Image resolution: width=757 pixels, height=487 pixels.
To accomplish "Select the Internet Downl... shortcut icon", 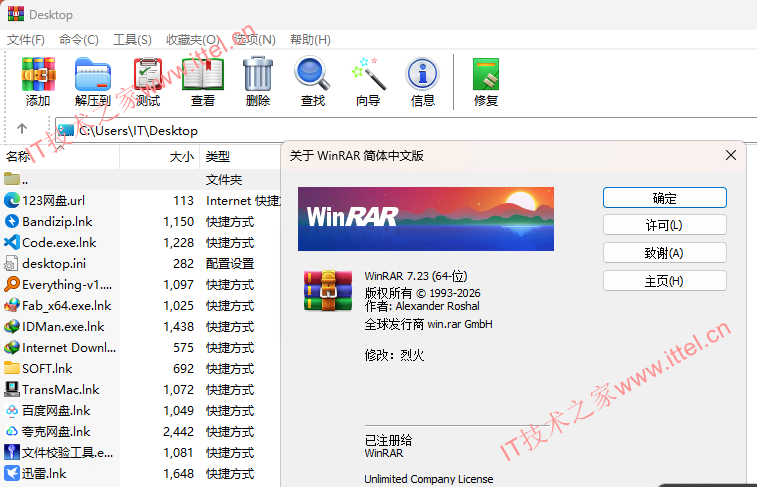I will point(12,348).
